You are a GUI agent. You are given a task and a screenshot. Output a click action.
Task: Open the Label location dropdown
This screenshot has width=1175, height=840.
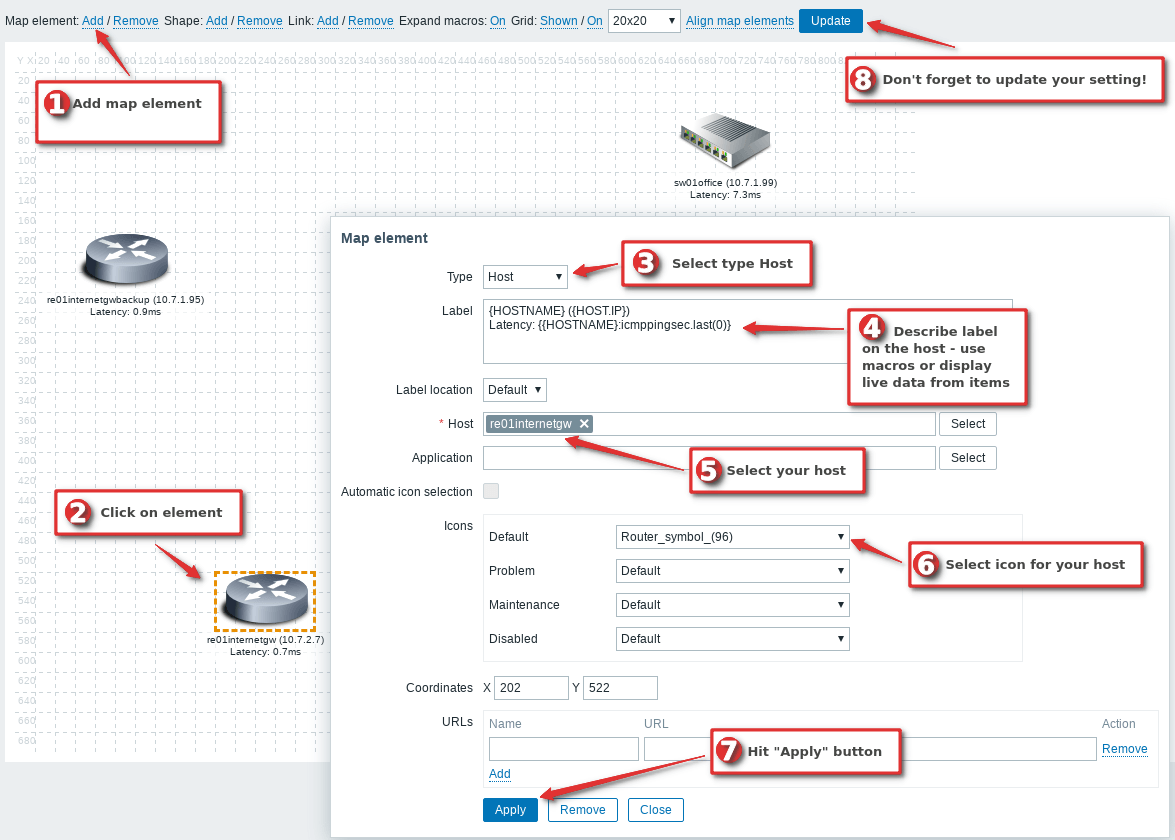tap(514, 390)
